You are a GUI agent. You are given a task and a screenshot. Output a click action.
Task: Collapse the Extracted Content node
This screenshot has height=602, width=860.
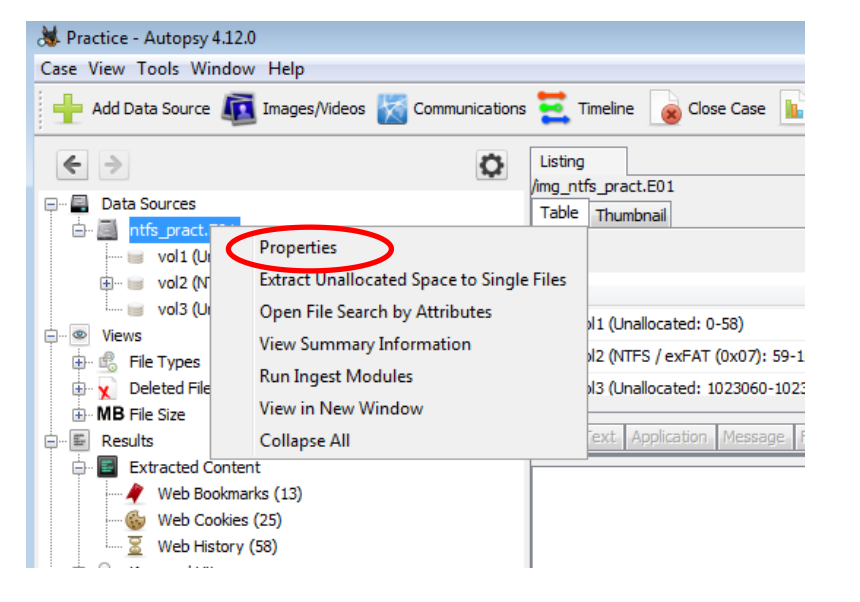click(x=79, y=467)
